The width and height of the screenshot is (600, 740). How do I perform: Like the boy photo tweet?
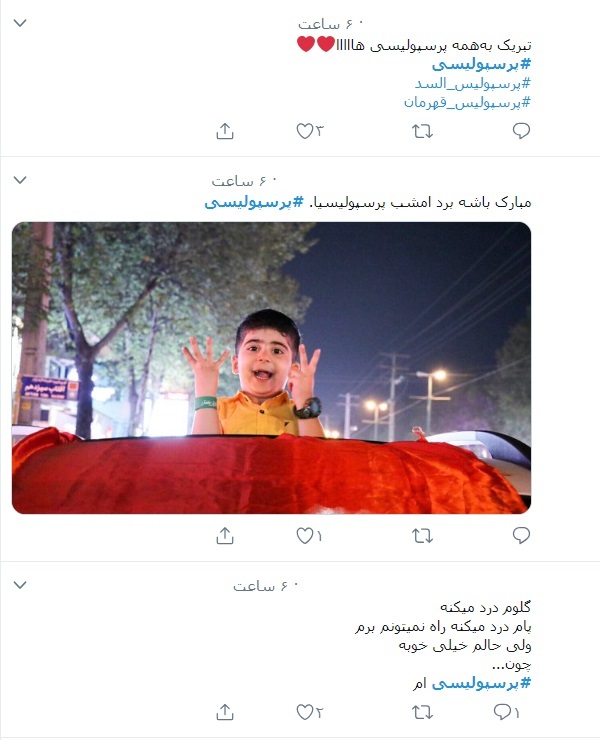(309, 536)
